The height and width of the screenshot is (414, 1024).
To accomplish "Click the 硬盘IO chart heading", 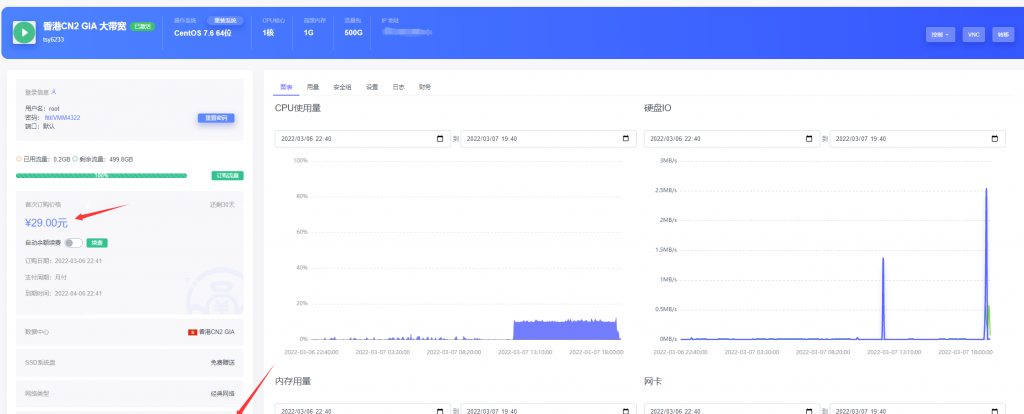I will tap(658, 108).
